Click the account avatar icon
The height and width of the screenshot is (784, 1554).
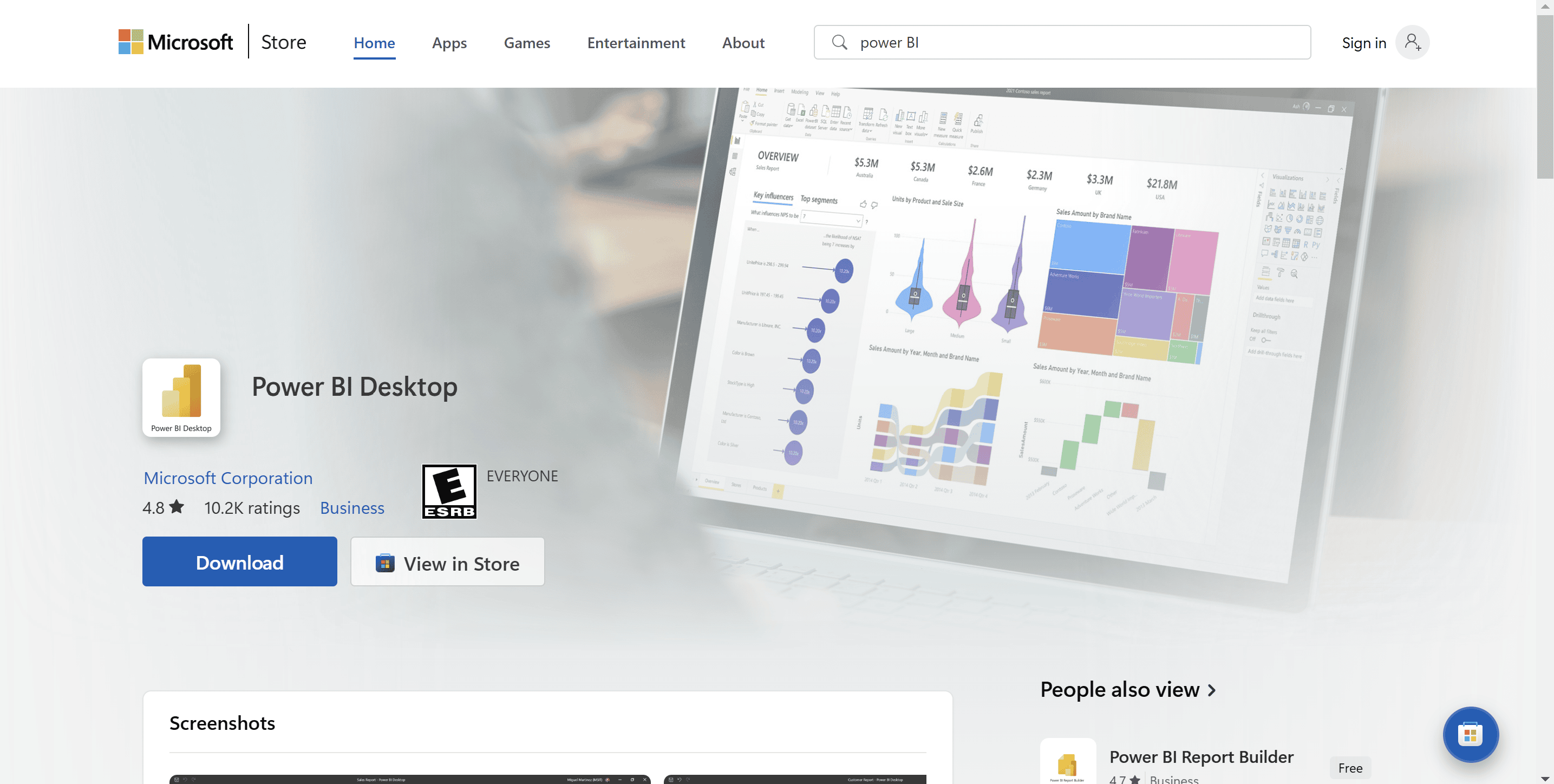pyautogui.click(x=1412, y=42)
